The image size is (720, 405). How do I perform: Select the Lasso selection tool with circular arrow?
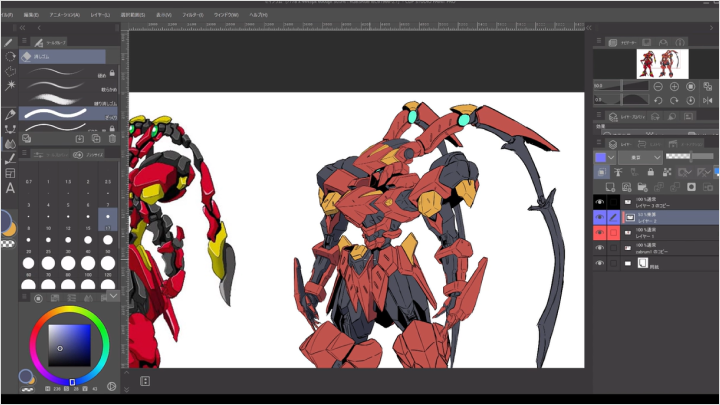pos(10,56)
